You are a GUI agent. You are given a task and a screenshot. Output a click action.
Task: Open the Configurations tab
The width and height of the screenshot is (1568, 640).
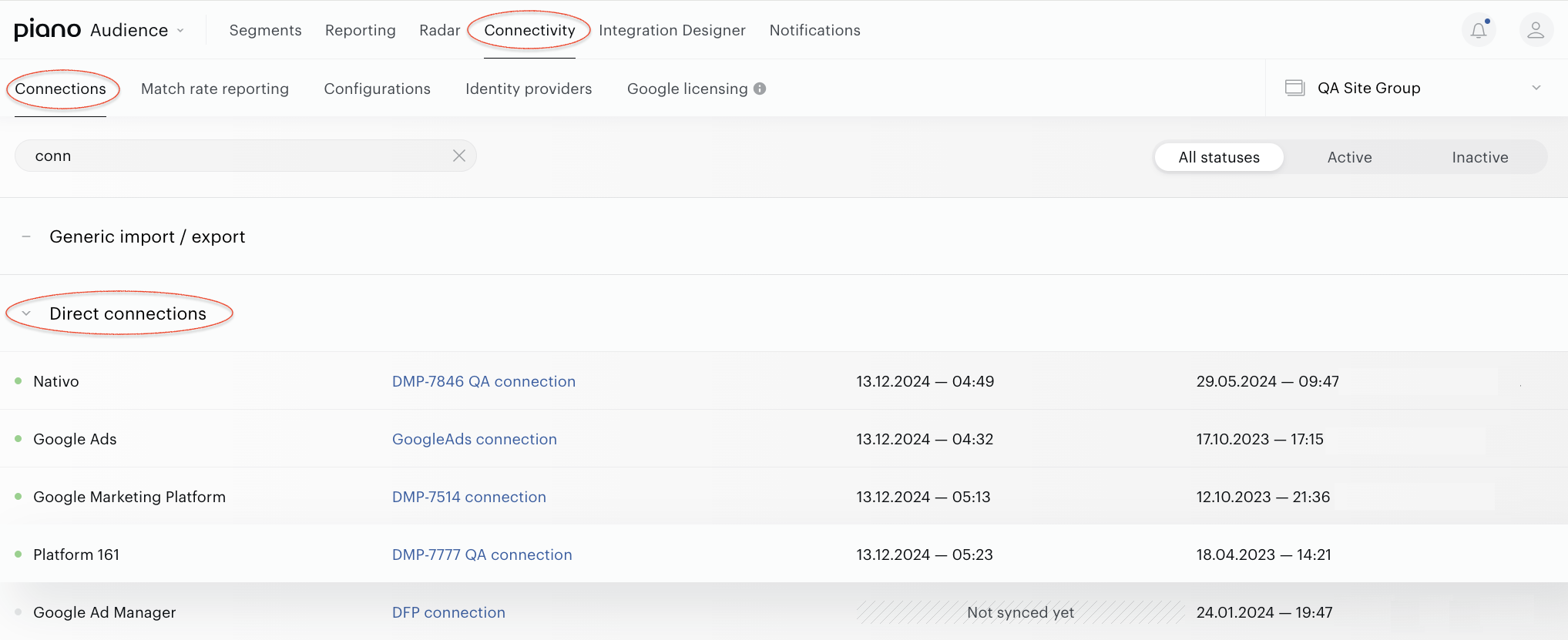point(377,89)
